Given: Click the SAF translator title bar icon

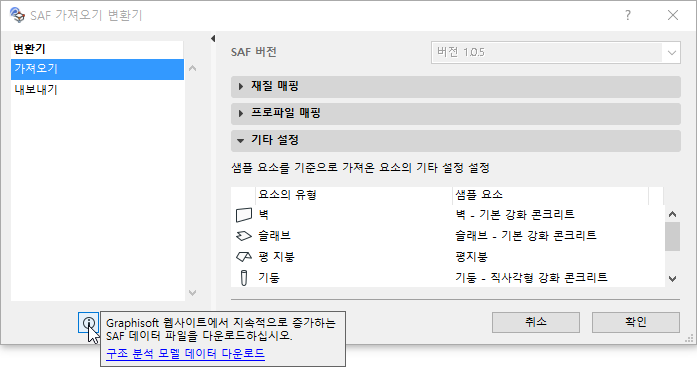Looking at the screenshot, I should [17, 15].
